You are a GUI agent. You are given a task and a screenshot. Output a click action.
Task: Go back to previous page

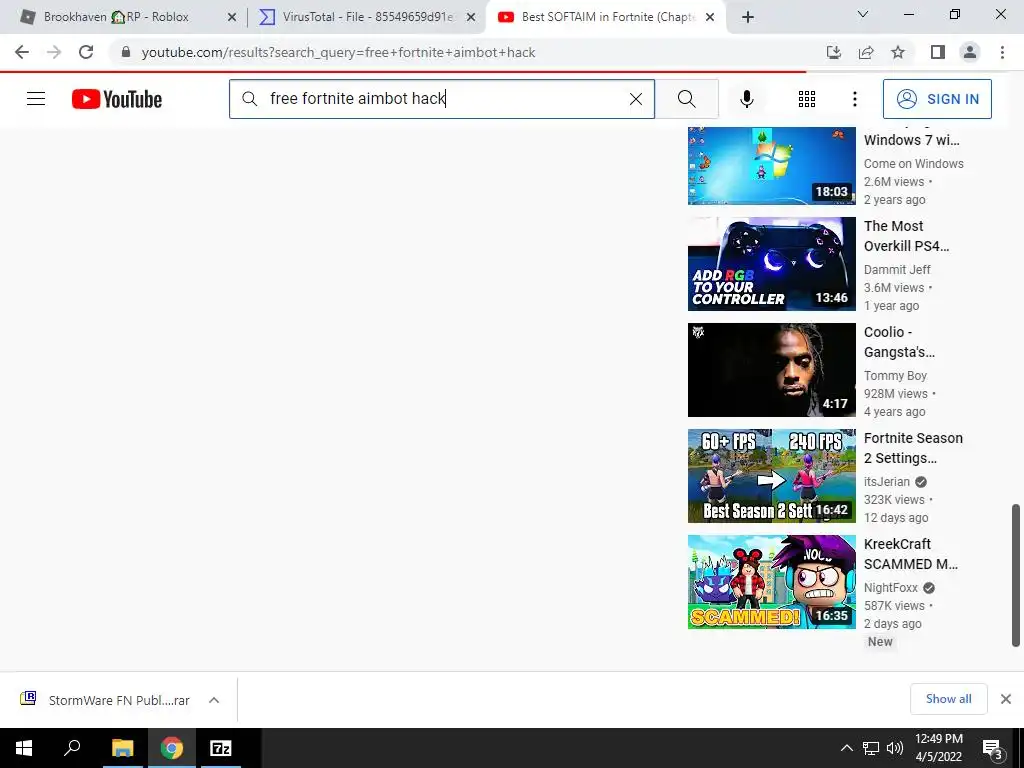[22, 52]
